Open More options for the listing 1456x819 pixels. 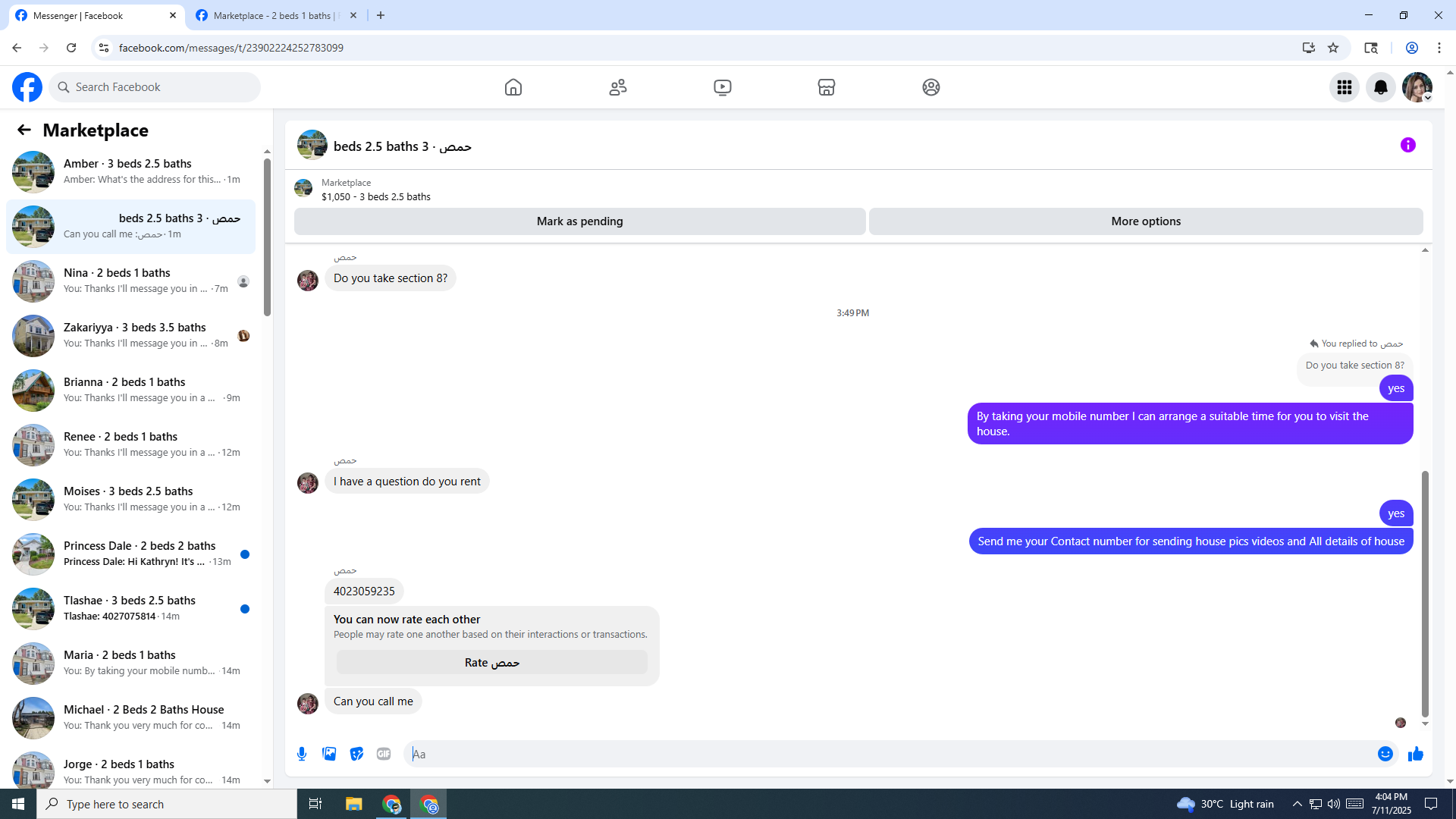[1146, 221]
